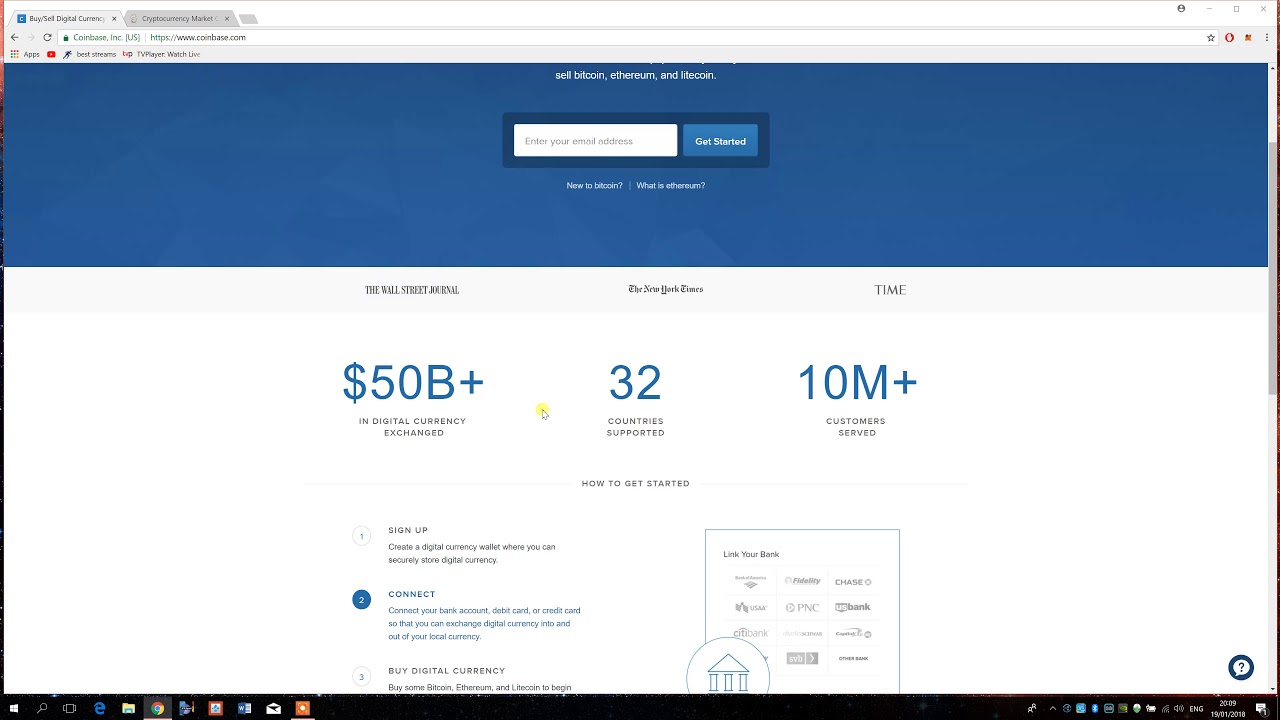The height and width of the screenshot is (720, 1280).
Task: Click the ENG language indicator in tray
Action: click(x=1196, y=708)
